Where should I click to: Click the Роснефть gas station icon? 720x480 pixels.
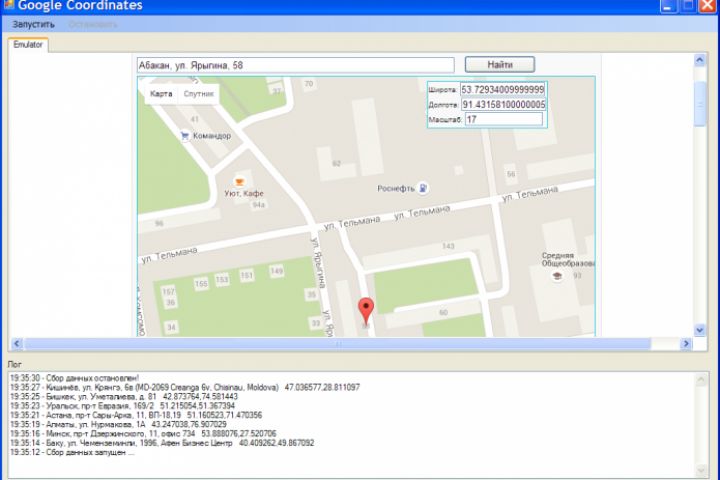tap(423, 188)
